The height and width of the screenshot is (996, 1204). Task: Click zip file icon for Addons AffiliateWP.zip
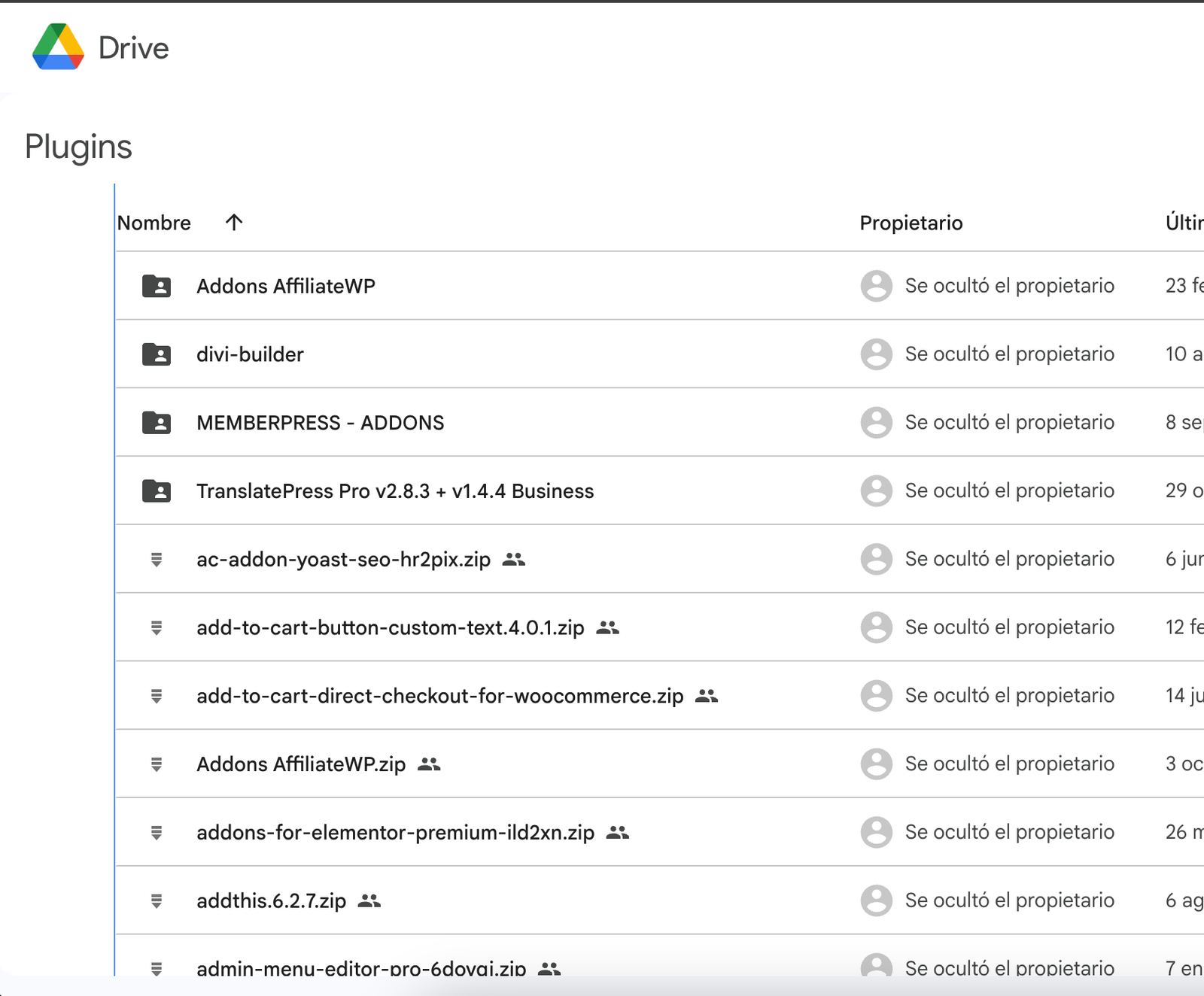pos(157,764)
